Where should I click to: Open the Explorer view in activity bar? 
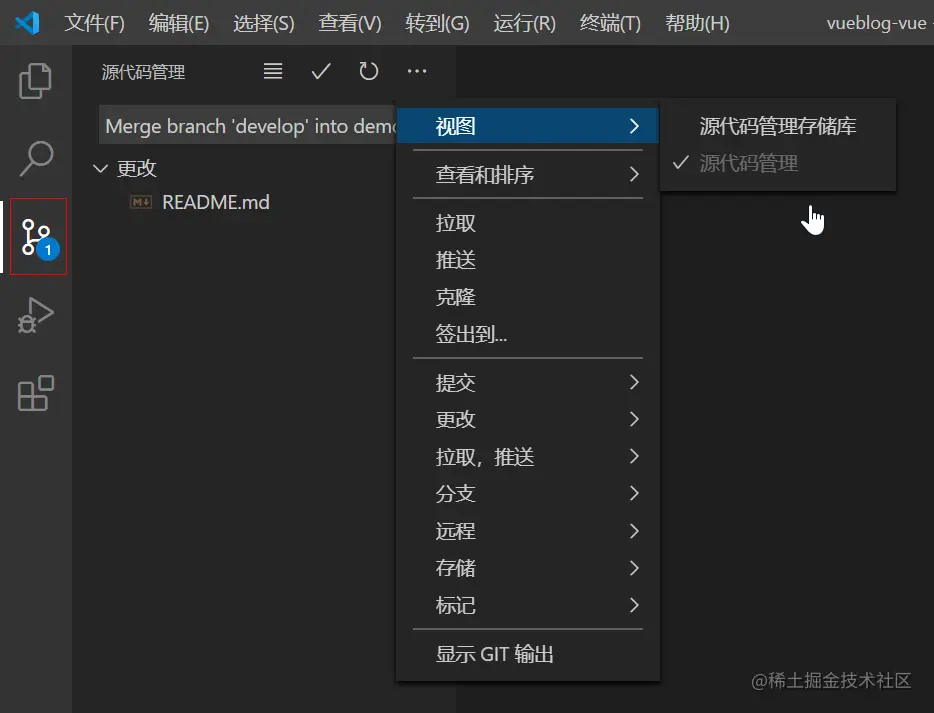point(36,80)
